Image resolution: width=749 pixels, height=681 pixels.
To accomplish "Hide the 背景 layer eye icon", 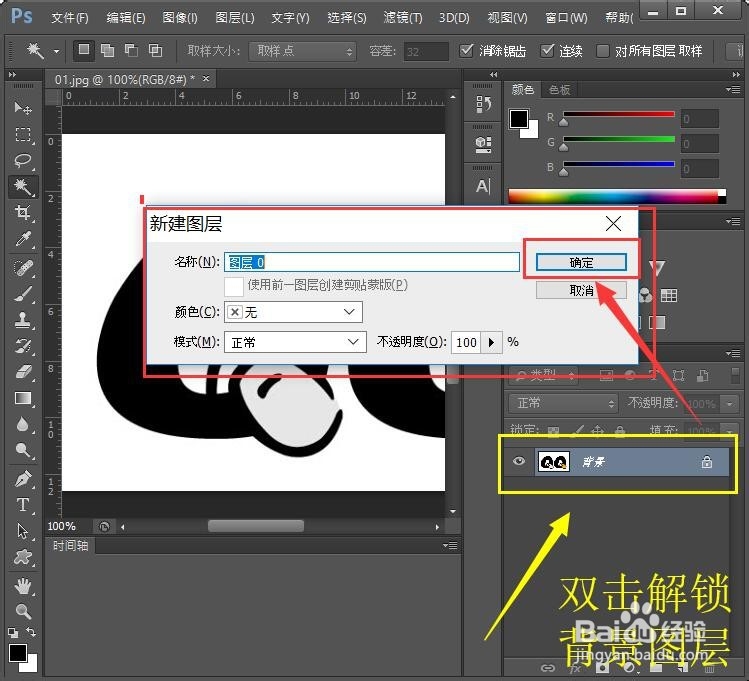I will click(x=519, y=461).
